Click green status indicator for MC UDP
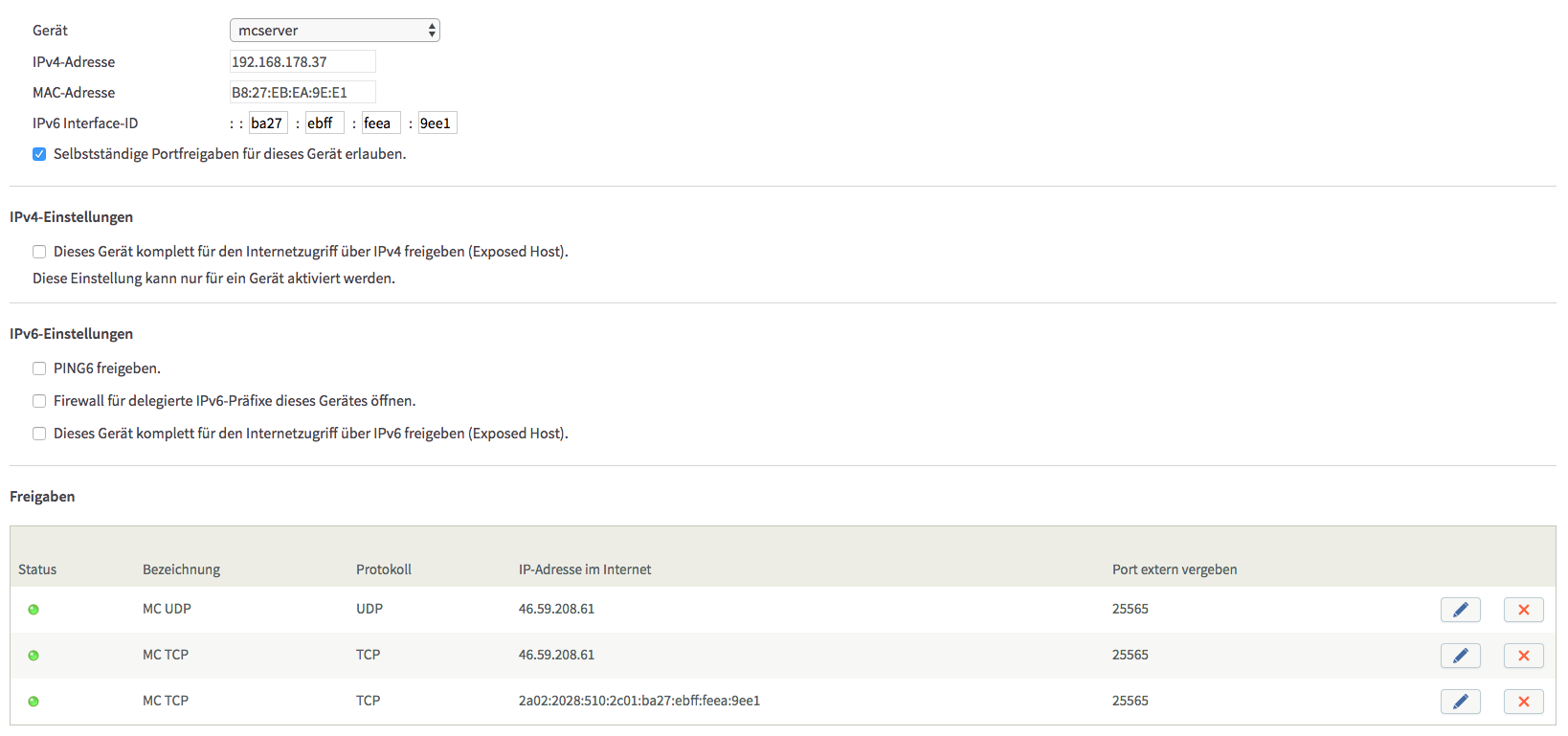 point(34,610)
